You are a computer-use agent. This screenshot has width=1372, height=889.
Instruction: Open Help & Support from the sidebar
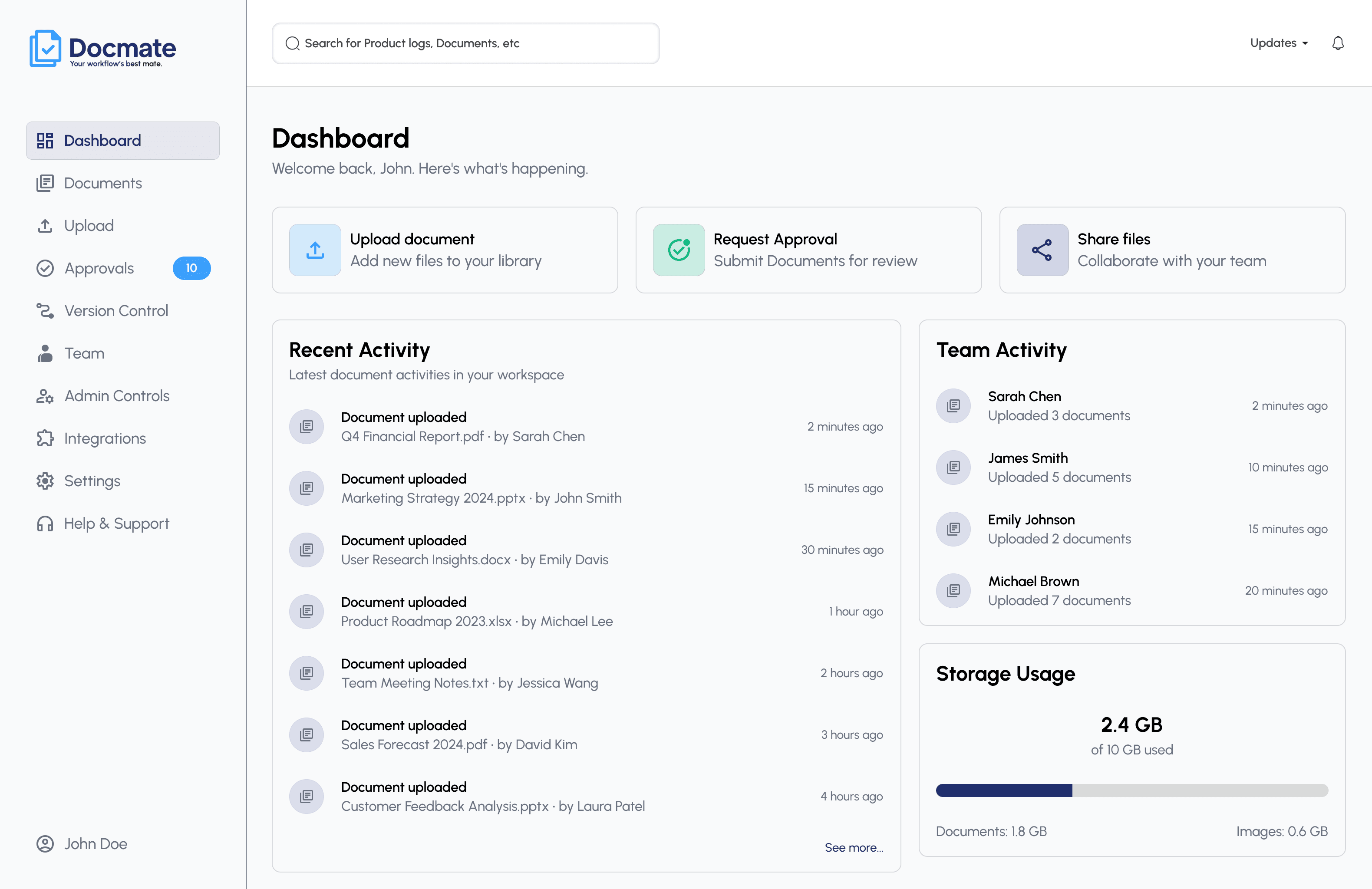coord(123,524)
